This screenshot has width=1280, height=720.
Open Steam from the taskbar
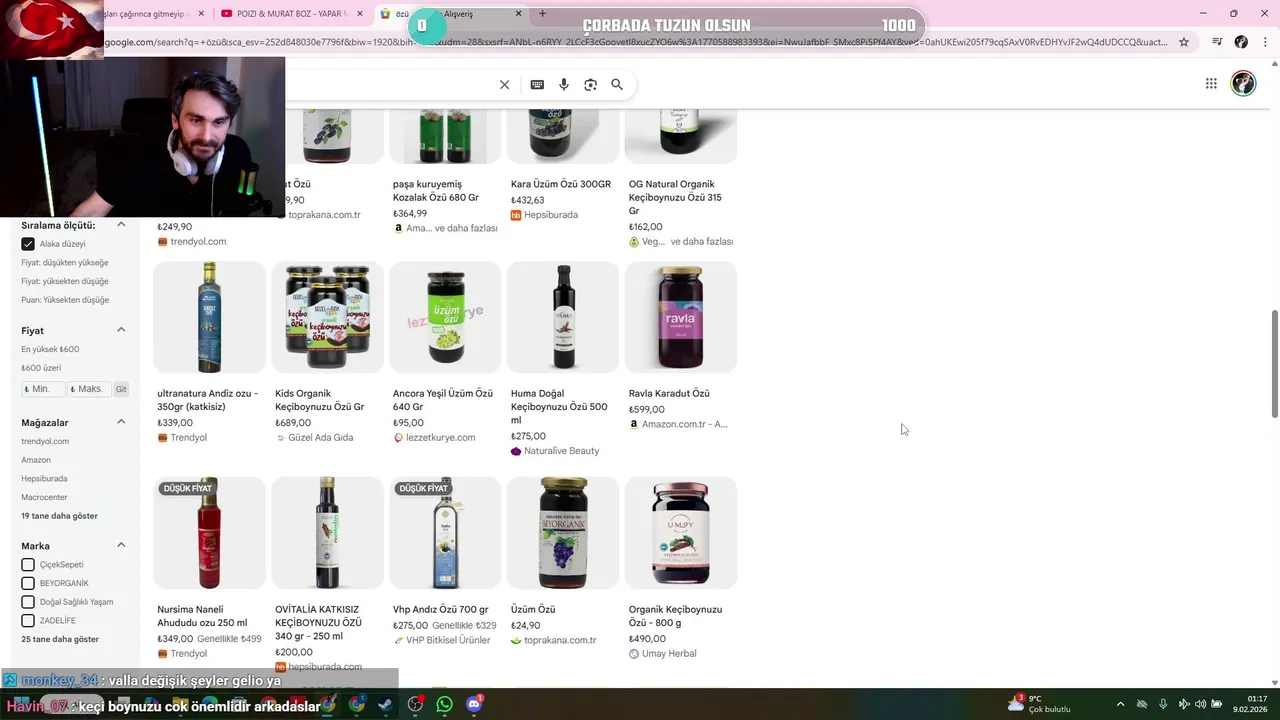385,704
